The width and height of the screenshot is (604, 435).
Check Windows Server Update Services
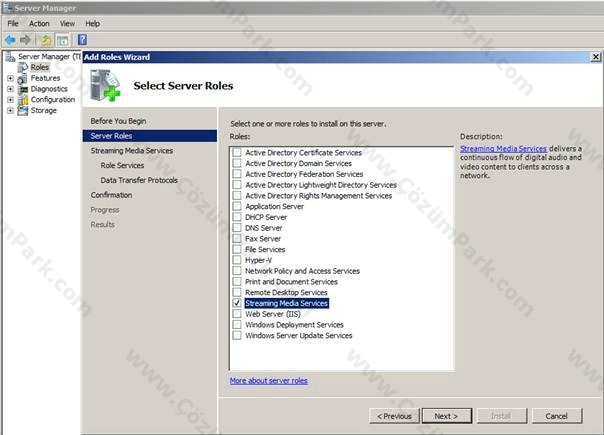tap(237, 336)
